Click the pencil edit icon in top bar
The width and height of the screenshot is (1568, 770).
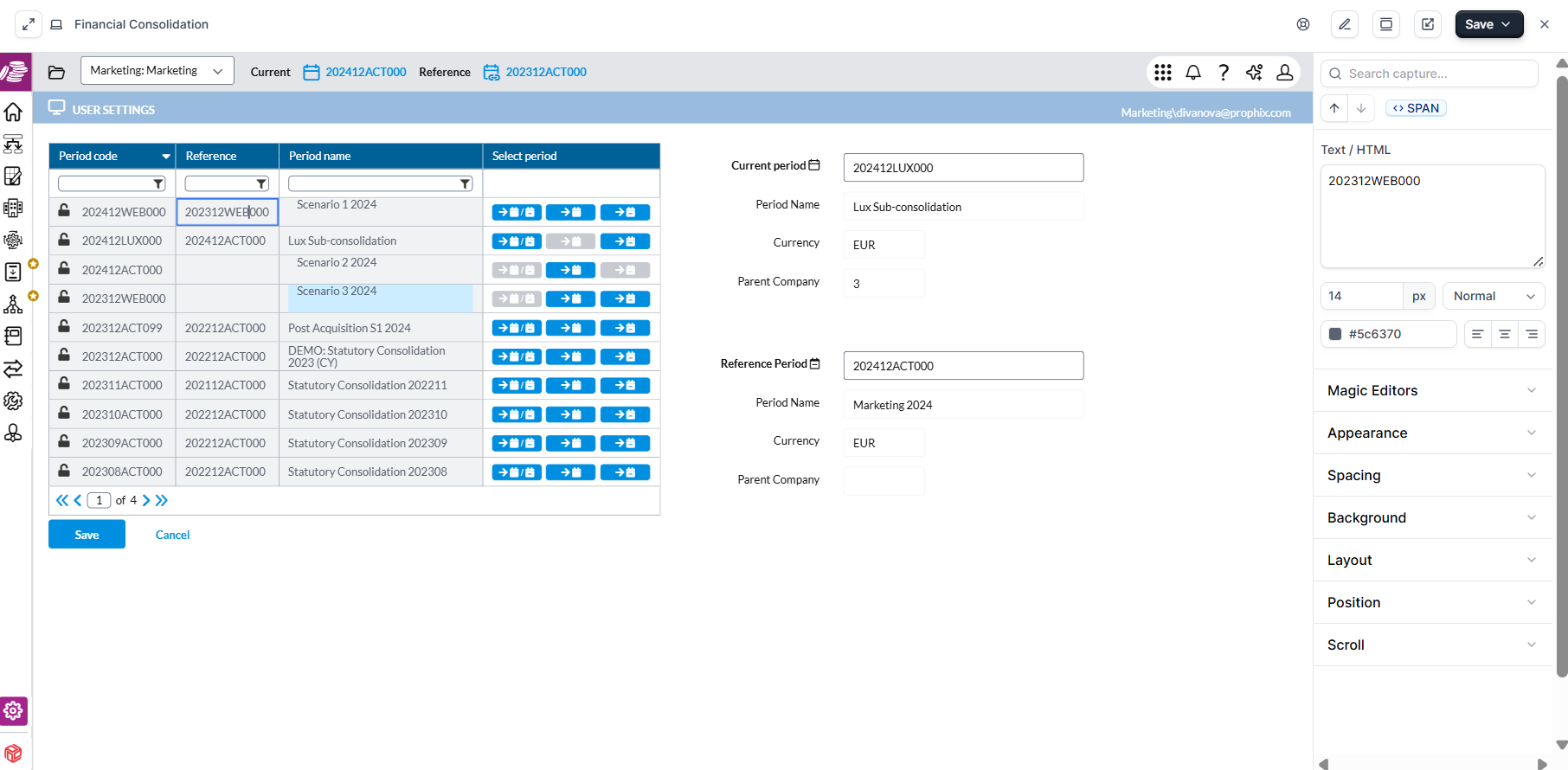pos(1345,24)
